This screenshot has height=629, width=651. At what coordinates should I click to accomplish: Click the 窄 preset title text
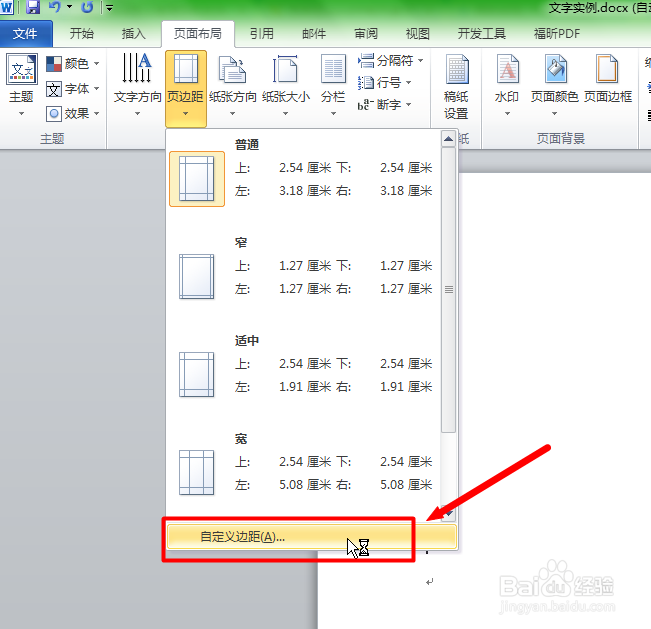pyautogui.click(x=241, y=242)
